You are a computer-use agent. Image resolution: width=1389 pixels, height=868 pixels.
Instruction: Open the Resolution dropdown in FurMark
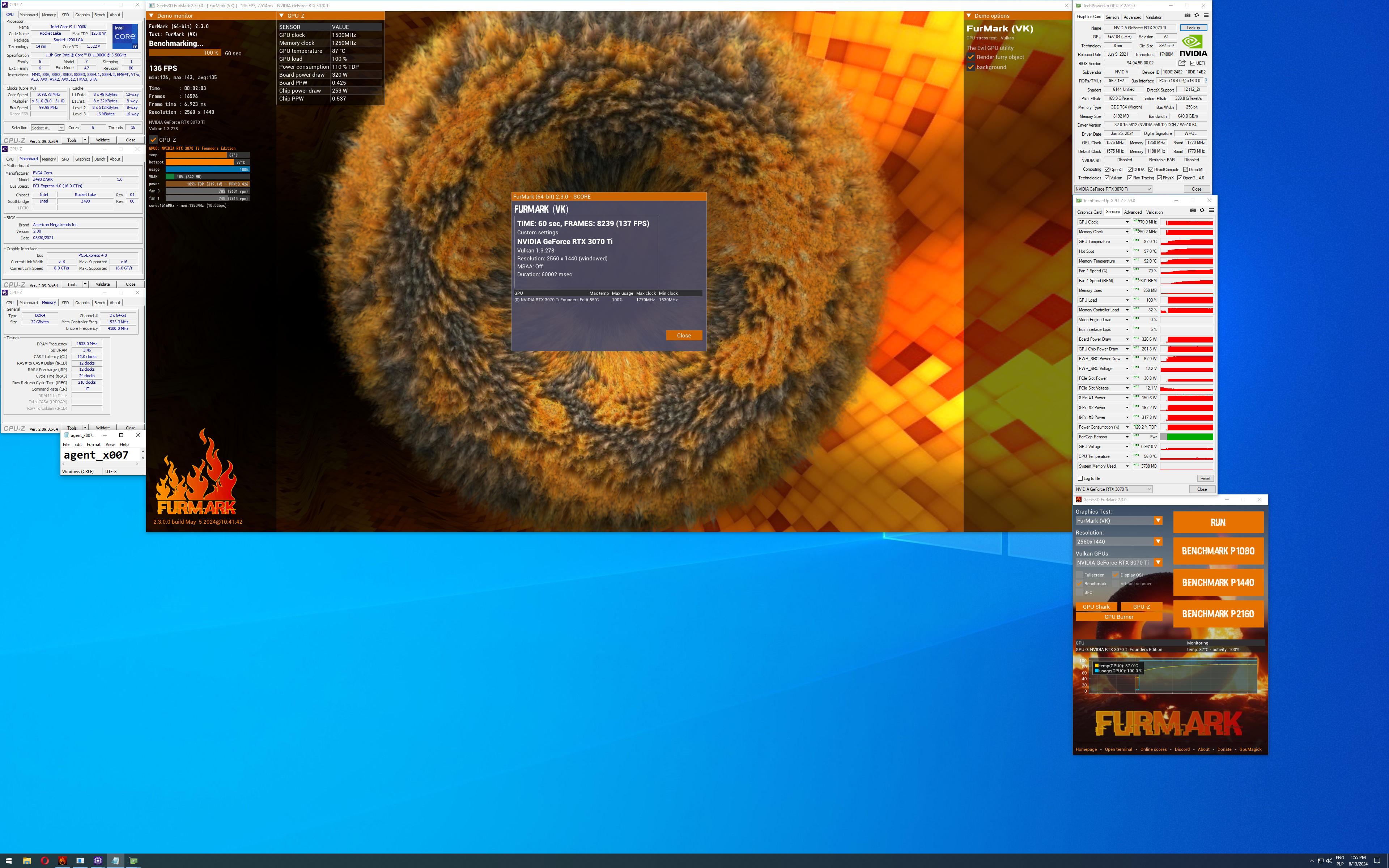[1158, 541]
